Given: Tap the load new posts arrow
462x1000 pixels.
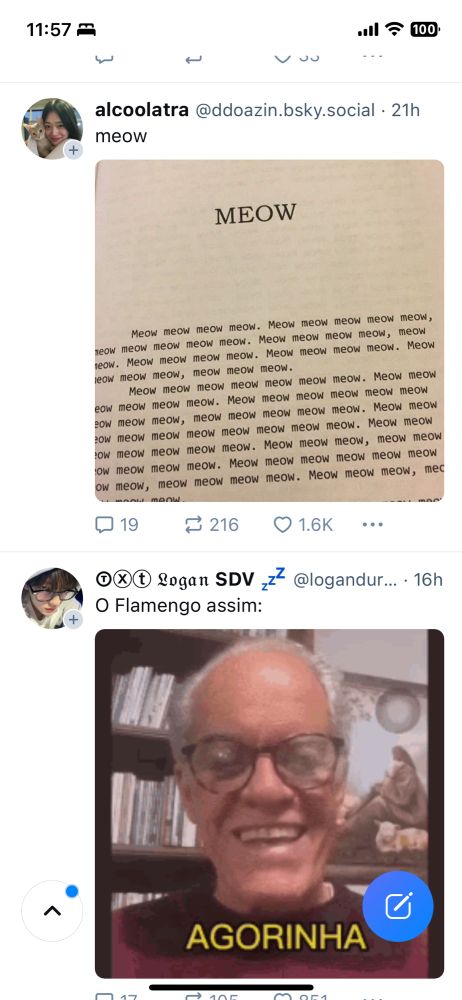Looking at the screenshot, I should tap(52, 911).
